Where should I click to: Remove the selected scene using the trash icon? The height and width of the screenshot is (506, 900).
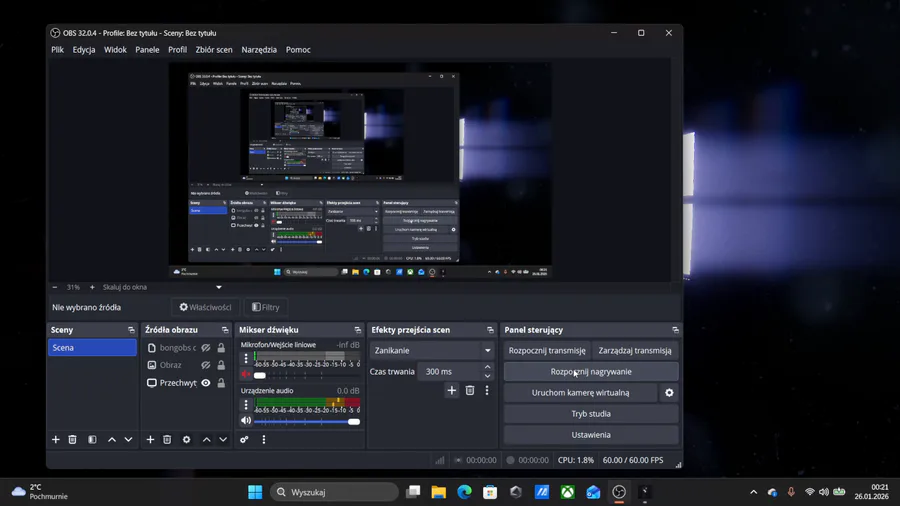pyautogui.click(x=72, y=439)
